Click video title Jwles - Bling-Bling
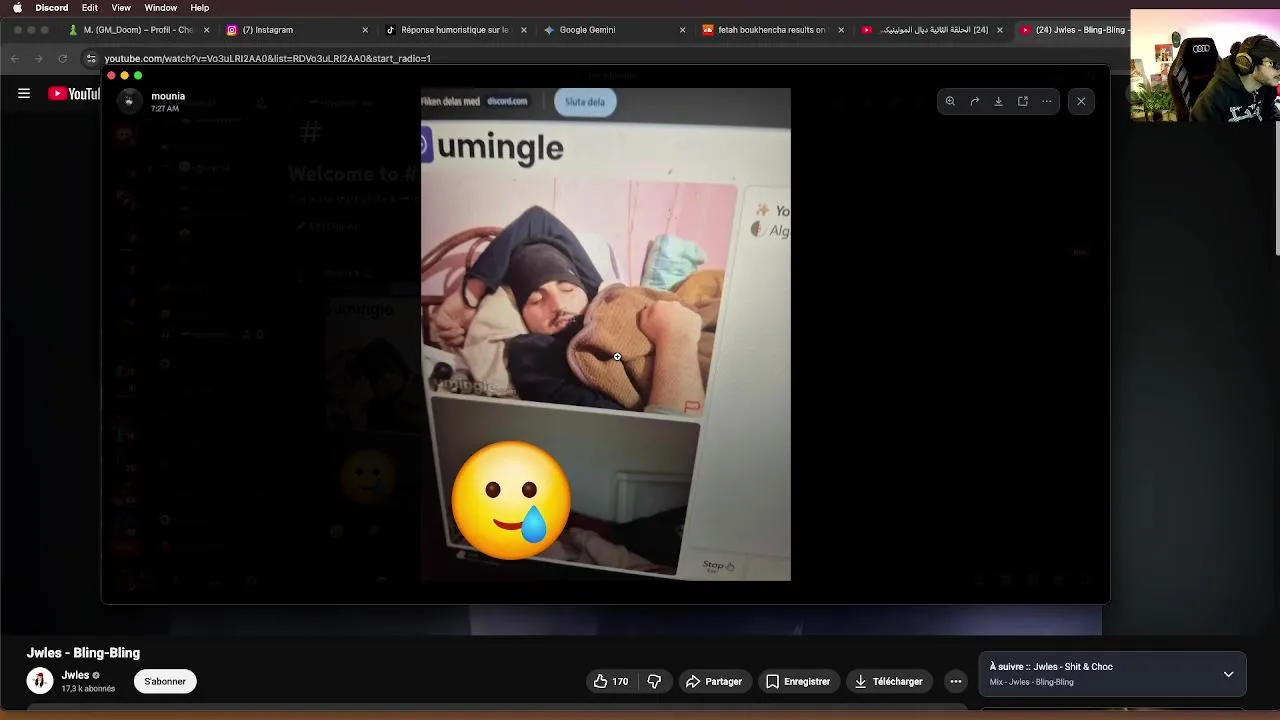This screenshot has height=720, width=1280. [x=83, y=652]
